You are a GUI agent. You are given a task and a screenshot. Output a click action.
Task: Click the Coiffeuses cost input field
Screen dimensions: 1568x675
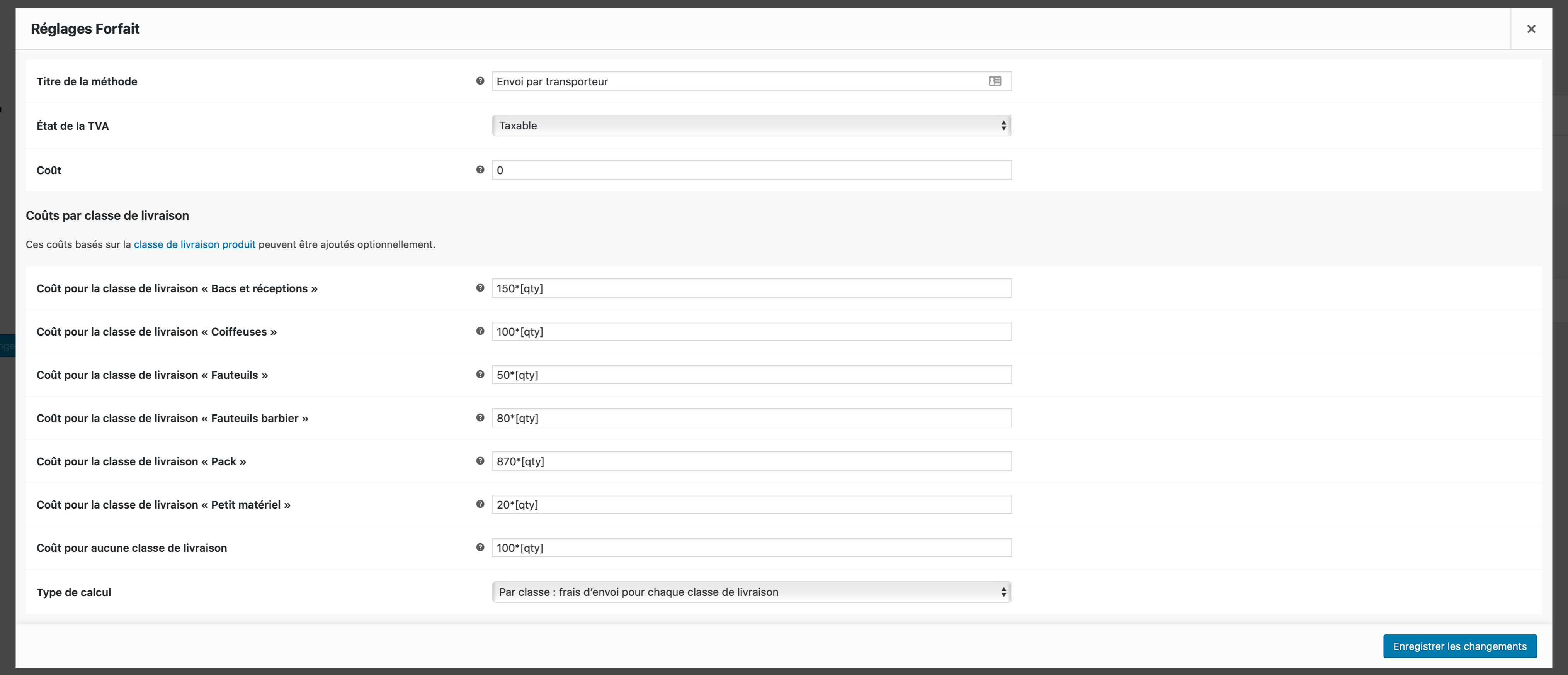click(x=751, y=331)
